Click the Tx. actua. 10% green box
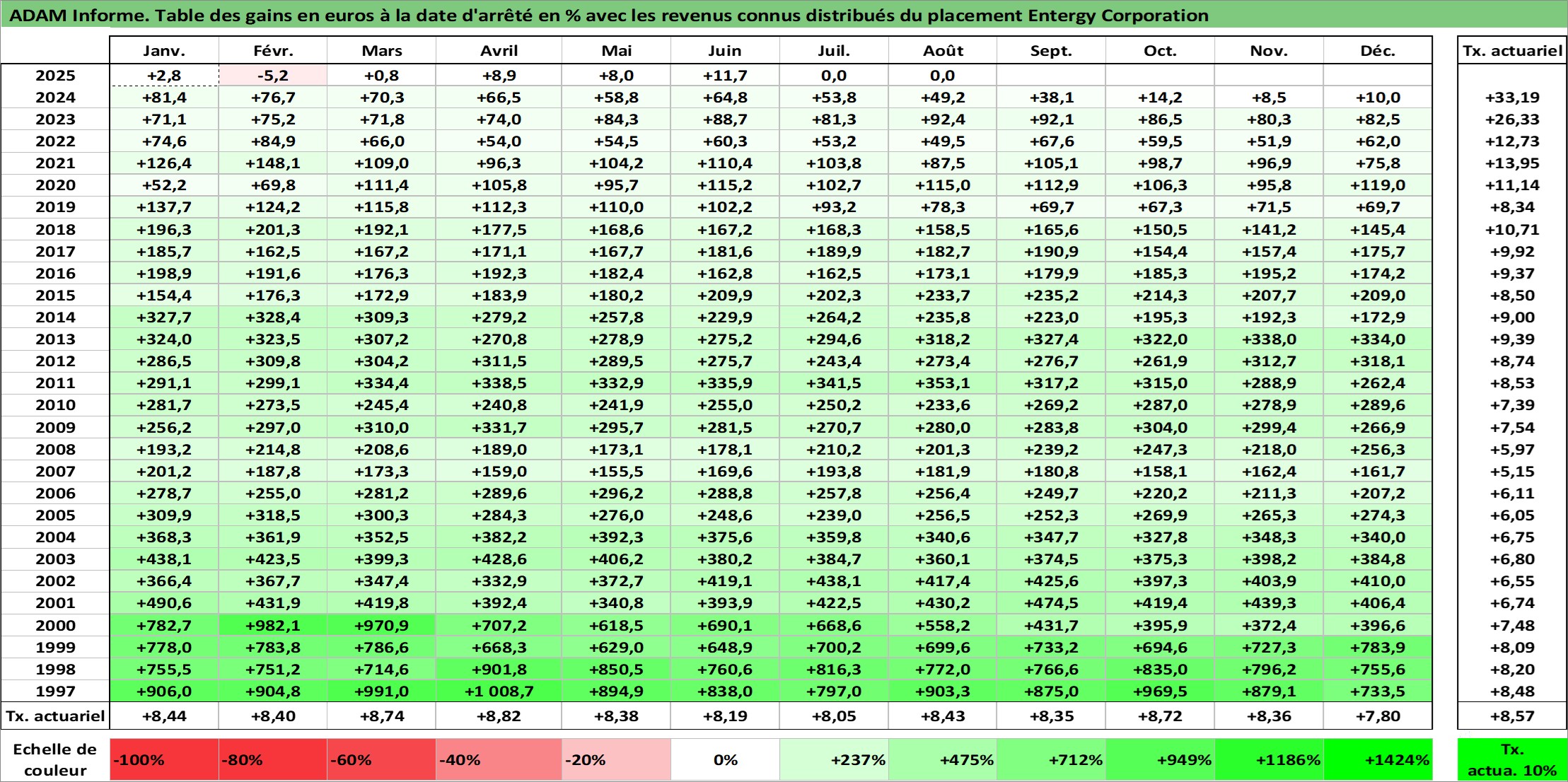The height and width of the screenshot is (782, 1568). click(1512, 760)
